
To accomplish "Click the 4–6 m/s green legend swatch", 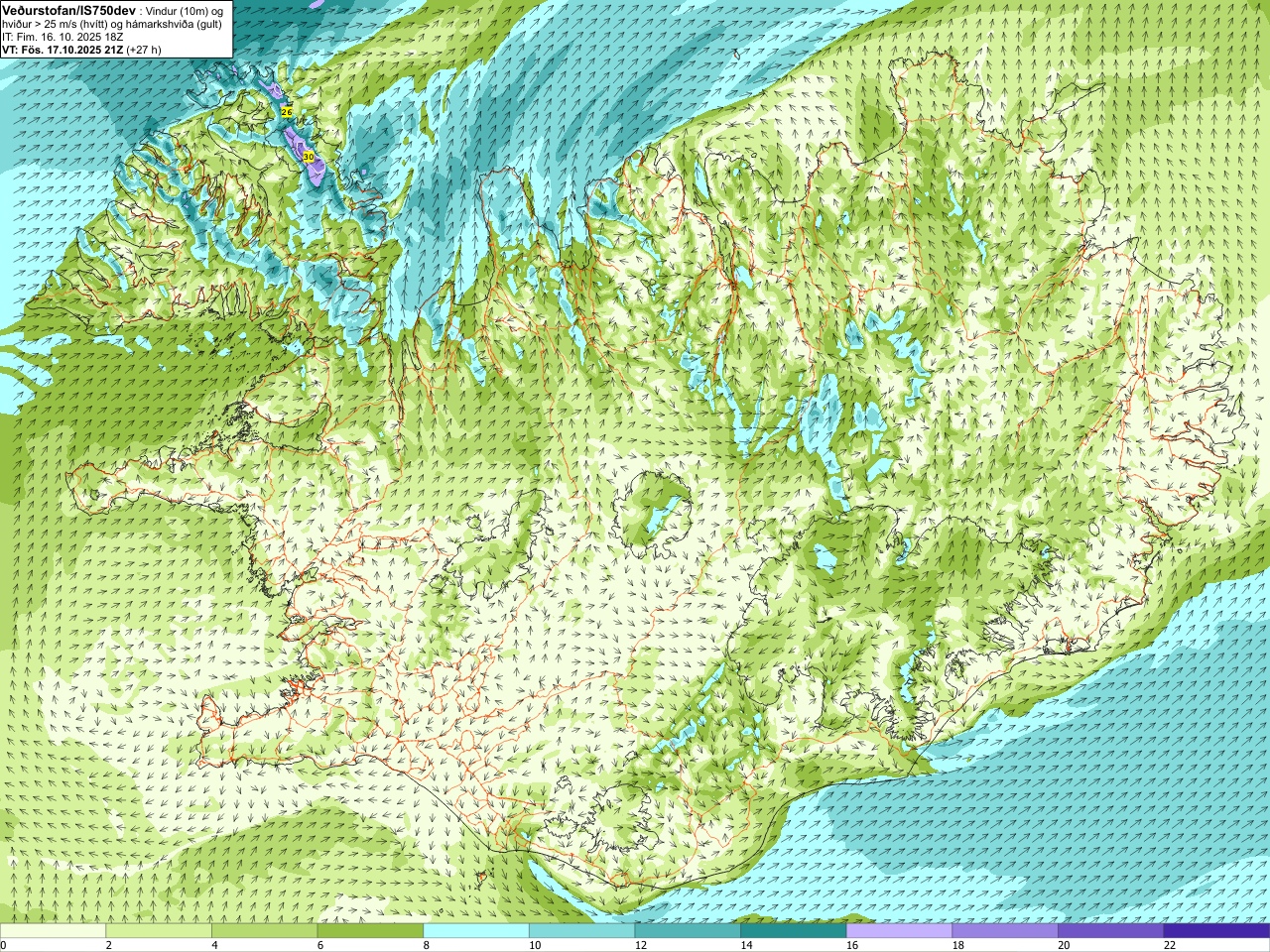I will pos(264,931).
